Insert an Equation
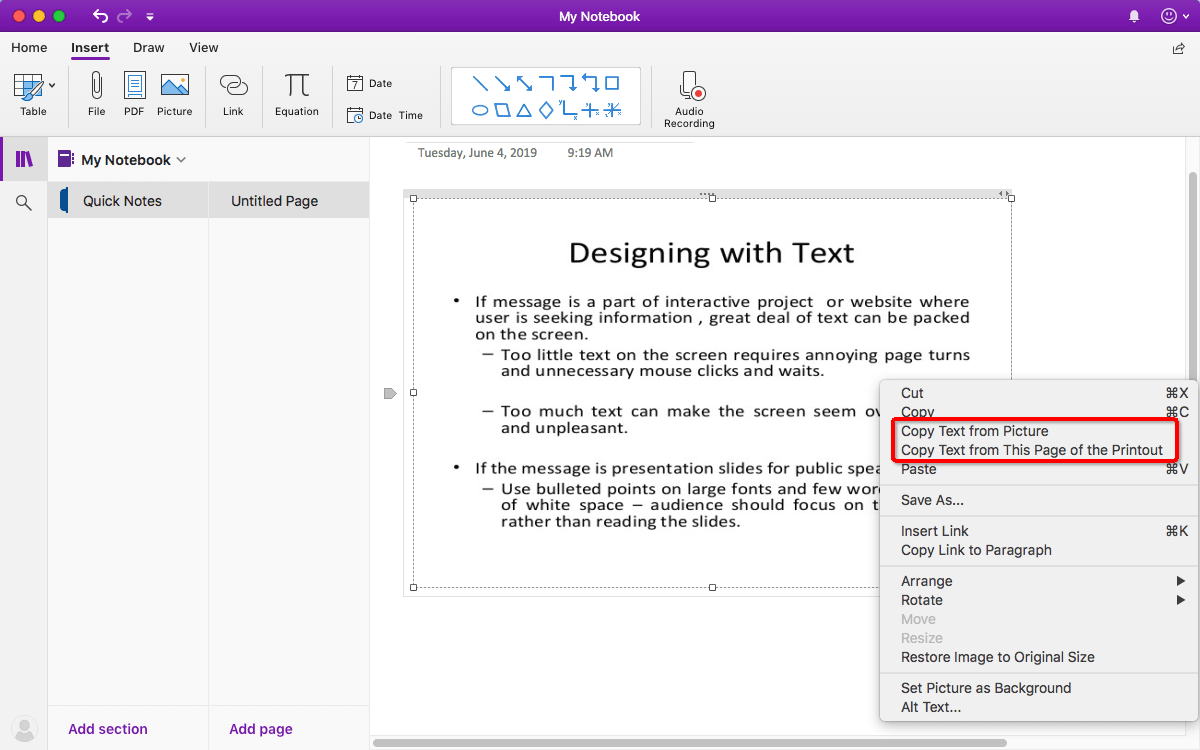This screenshot has height=750, width=1200. (297, 95)
